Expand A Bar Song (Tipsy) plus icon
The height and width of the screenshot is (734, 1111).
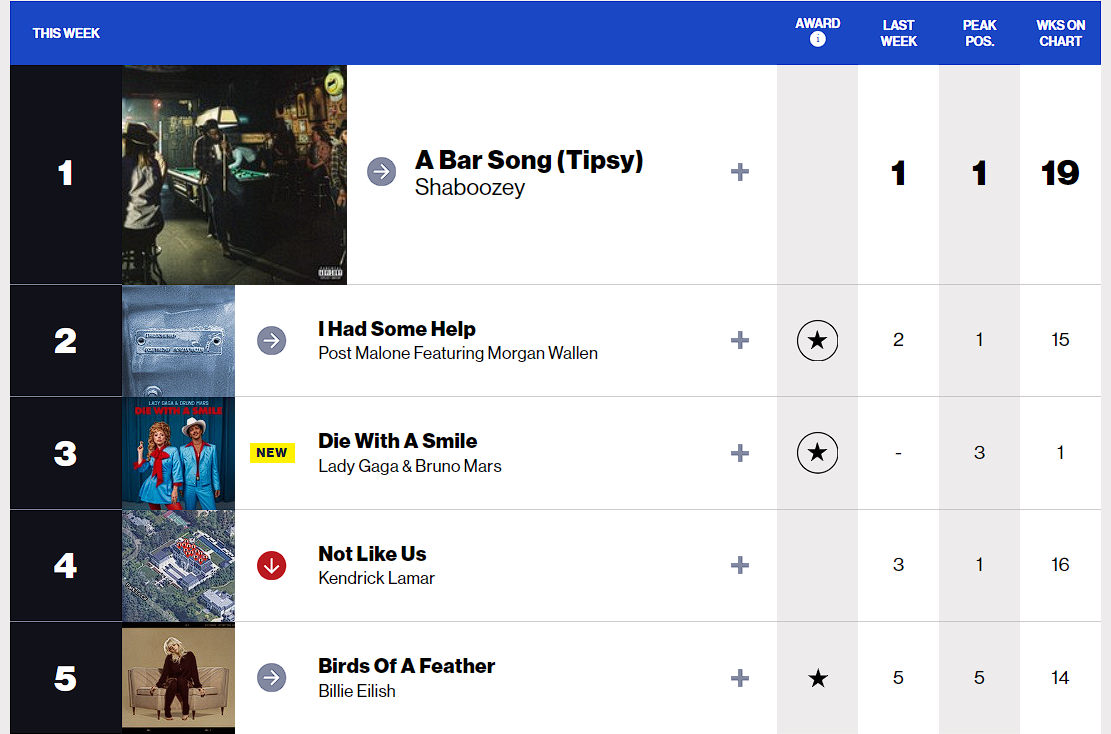[x=740, y=172]
